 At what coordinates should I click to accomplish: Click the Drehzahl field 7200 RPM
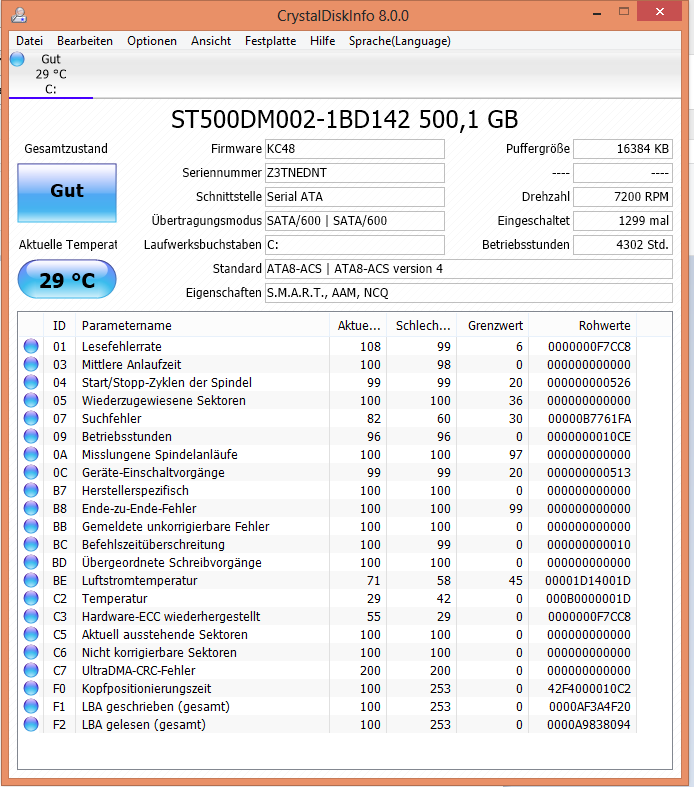coord(623,197)
